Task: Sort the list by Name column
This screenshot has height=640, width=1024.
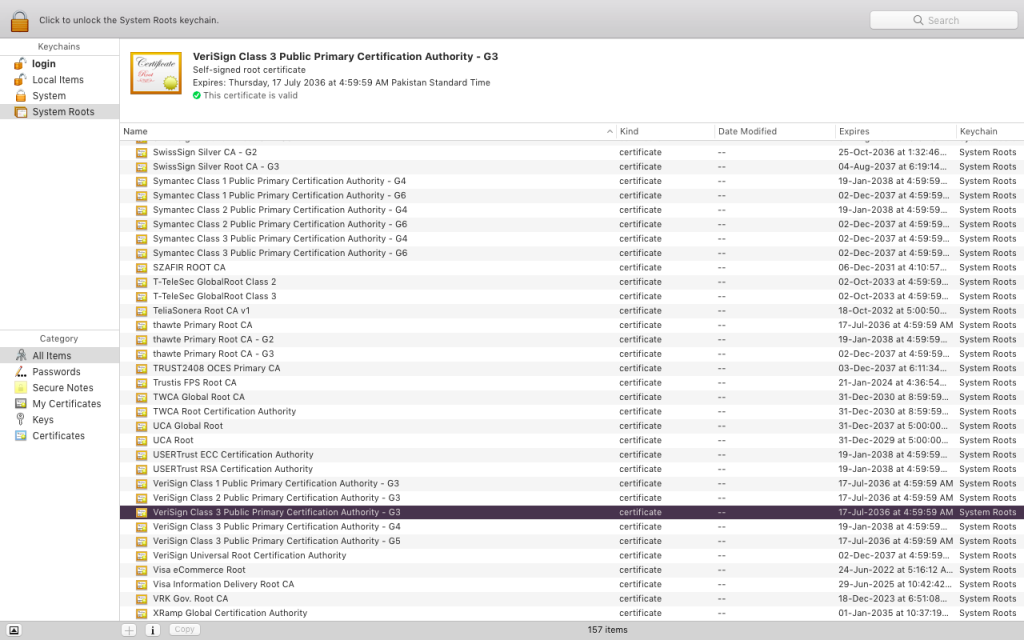Action: [368, 131]
